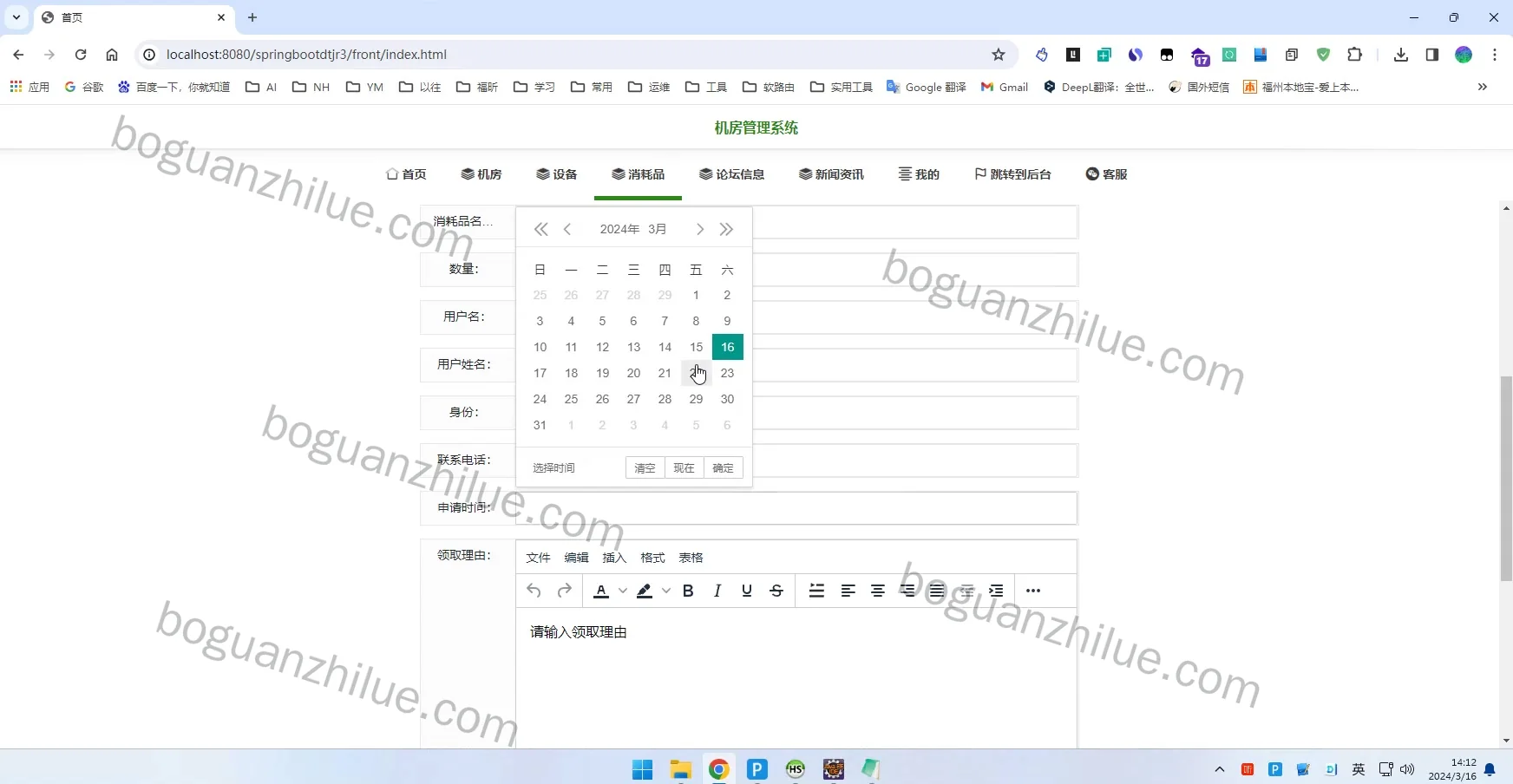Open the bookmarks overflow chevron

(x=1483, y=87)
